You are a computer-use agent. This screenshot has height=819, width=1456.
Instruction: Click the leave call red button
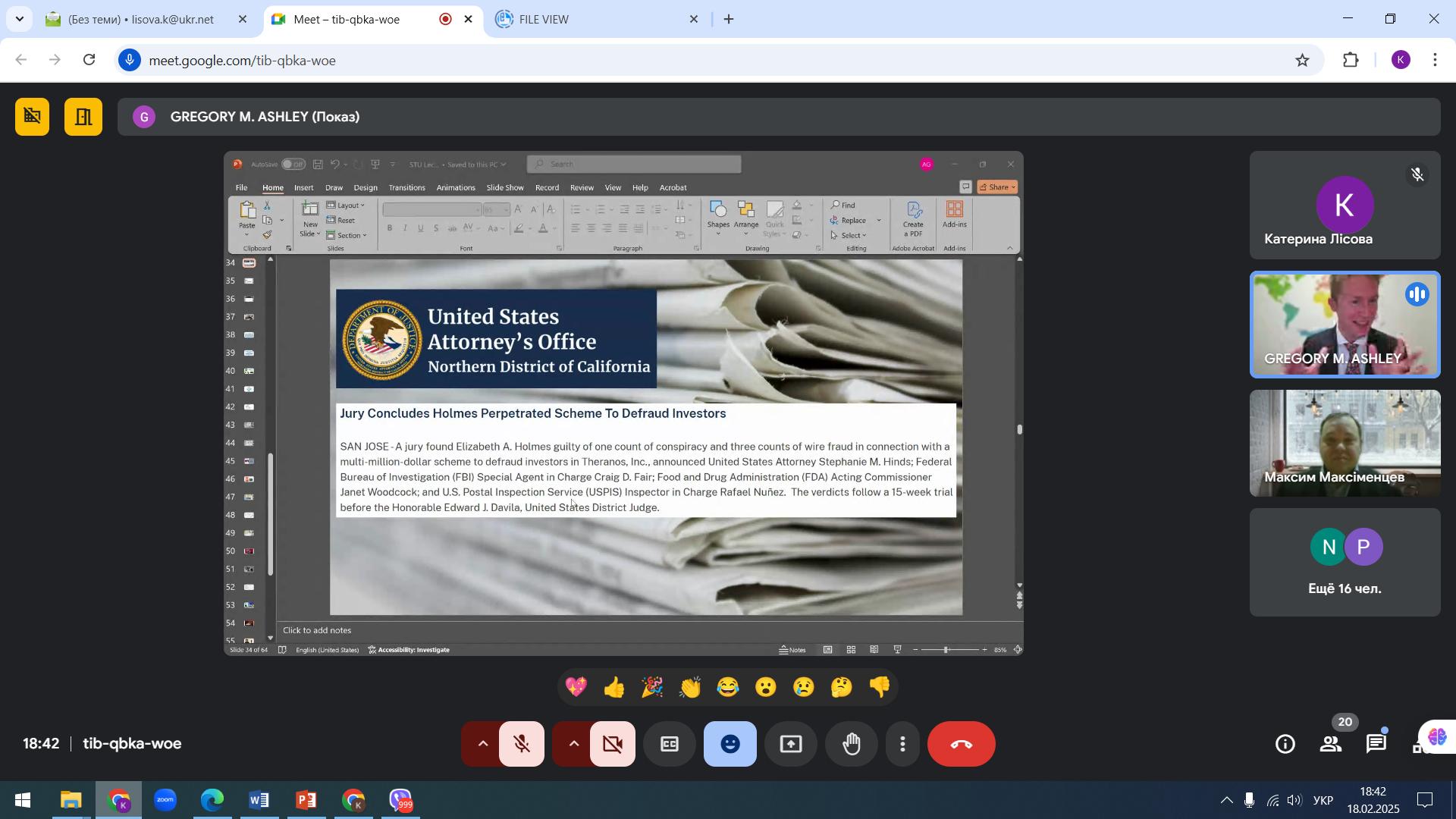(961, 744)
